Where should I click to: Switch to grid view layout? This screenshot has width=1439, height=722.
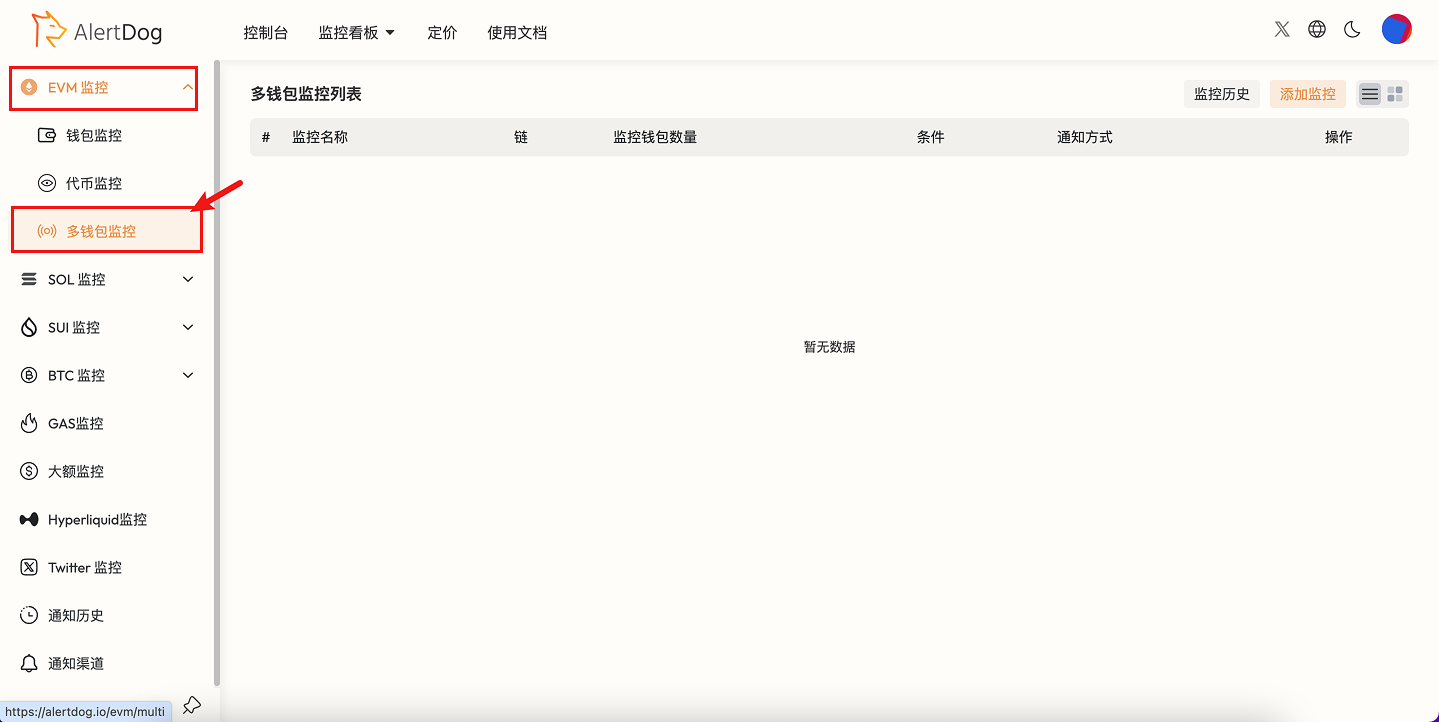[x=1395, y=93]
